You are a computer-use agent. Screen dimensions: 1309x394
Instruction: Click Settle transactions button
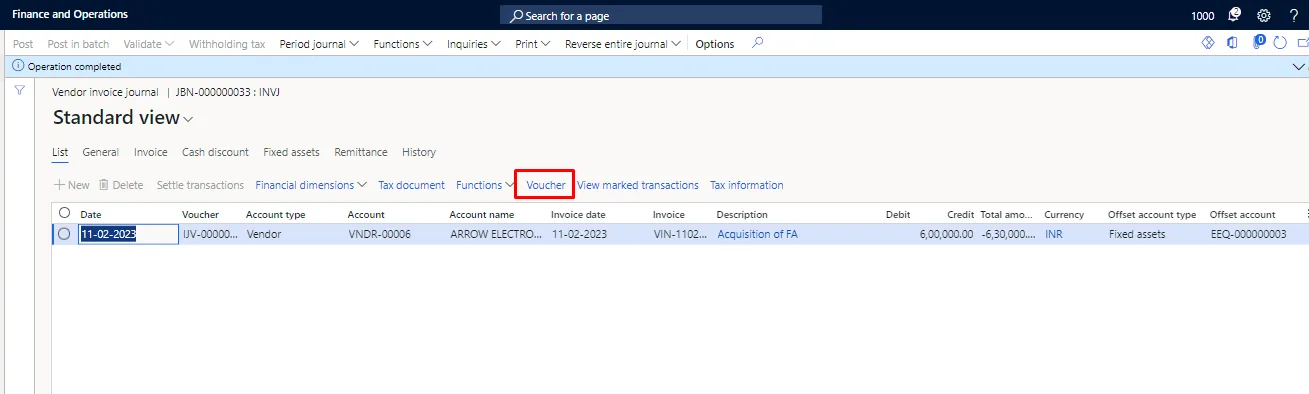tap(200, 185)
